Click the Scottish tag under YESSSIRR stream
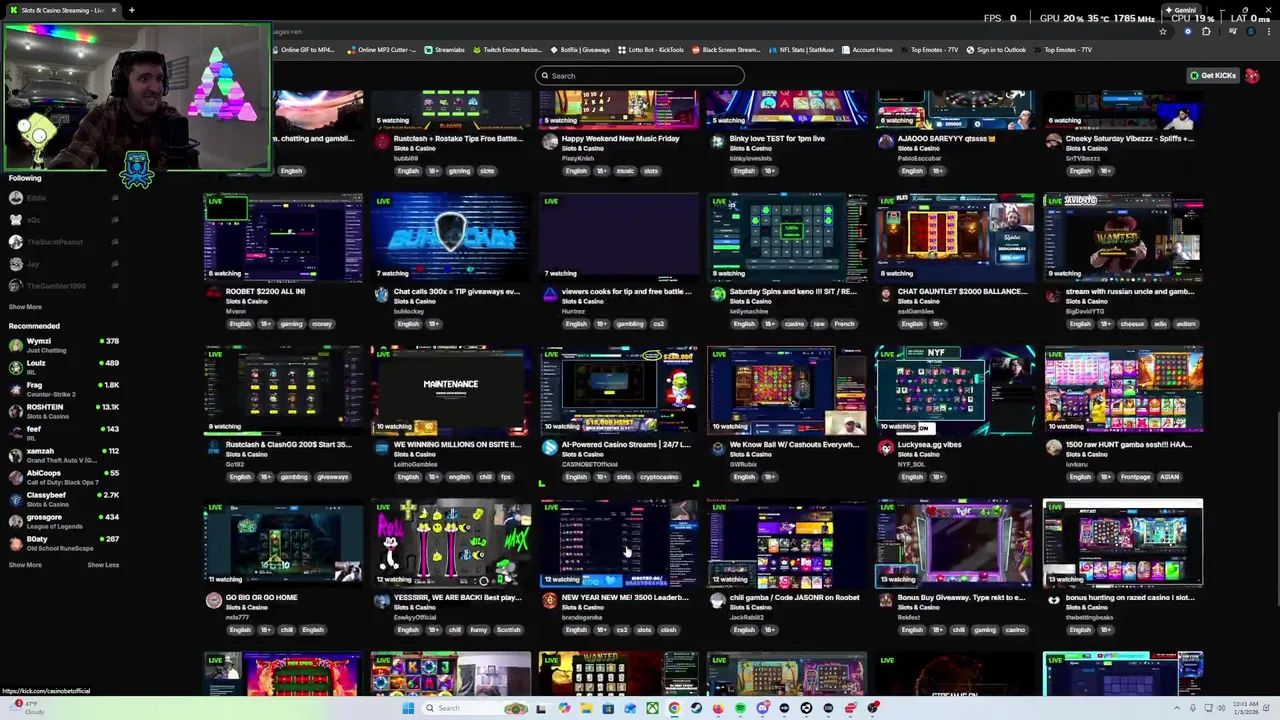 [x=508, y=630]
